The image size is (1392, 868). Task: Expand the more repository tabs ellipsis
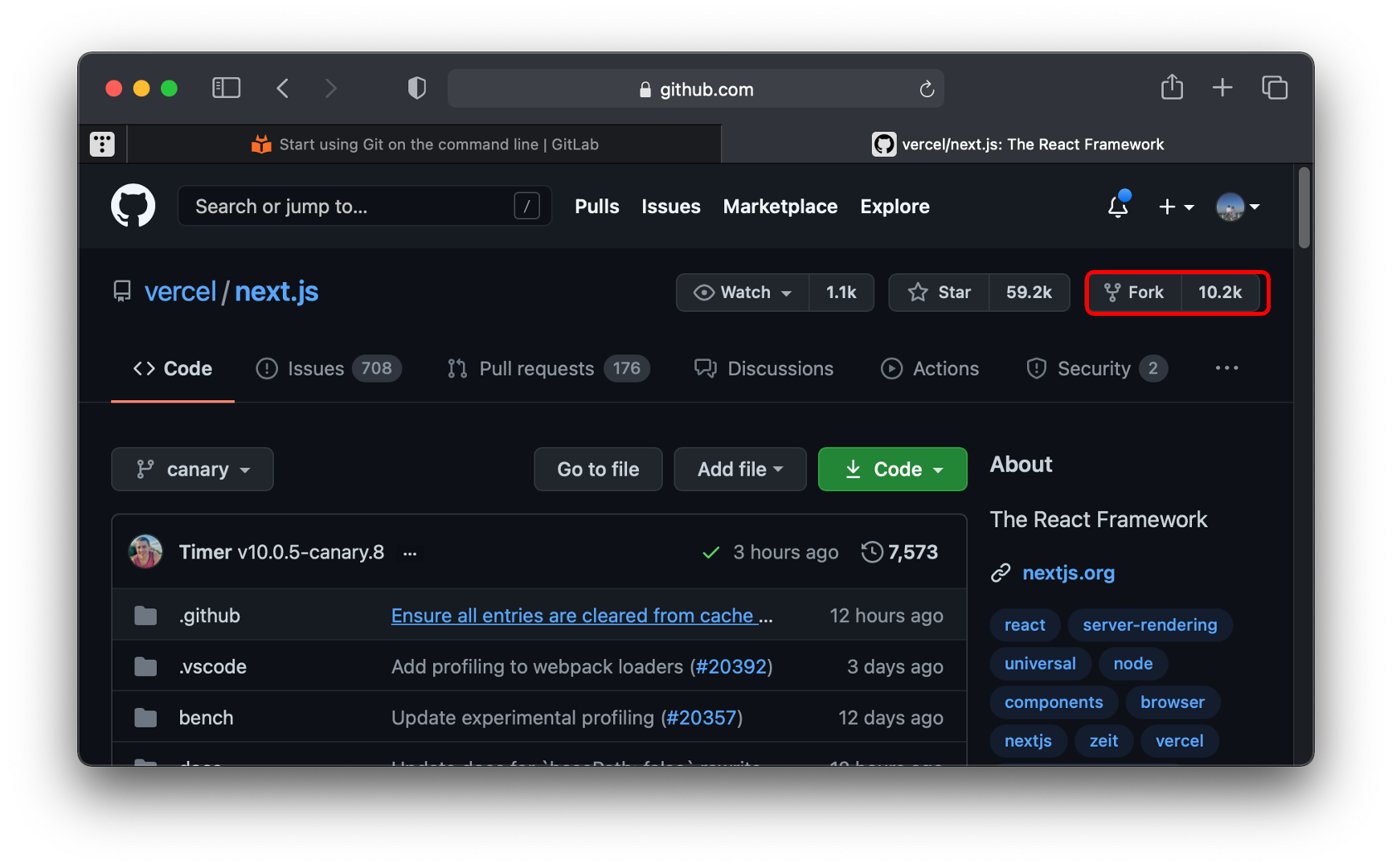pos(1226,368)
